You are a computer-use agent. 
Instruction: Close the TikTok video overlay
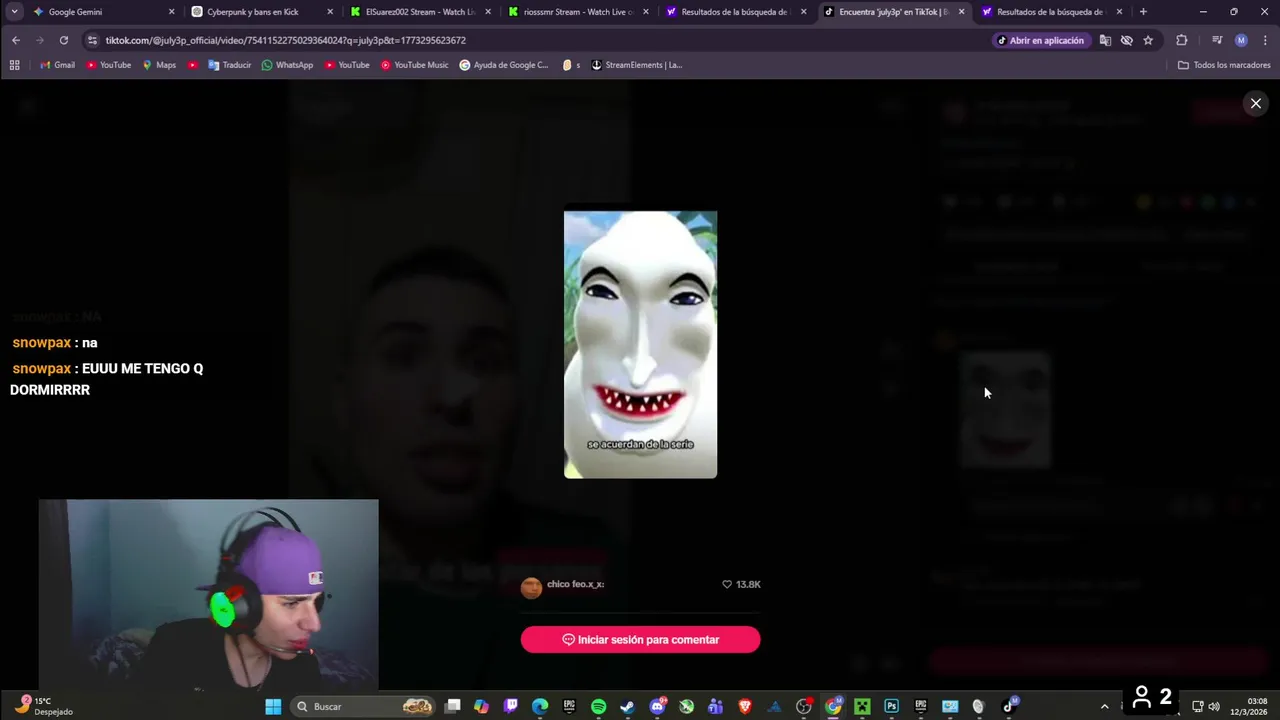(1256, 103)
